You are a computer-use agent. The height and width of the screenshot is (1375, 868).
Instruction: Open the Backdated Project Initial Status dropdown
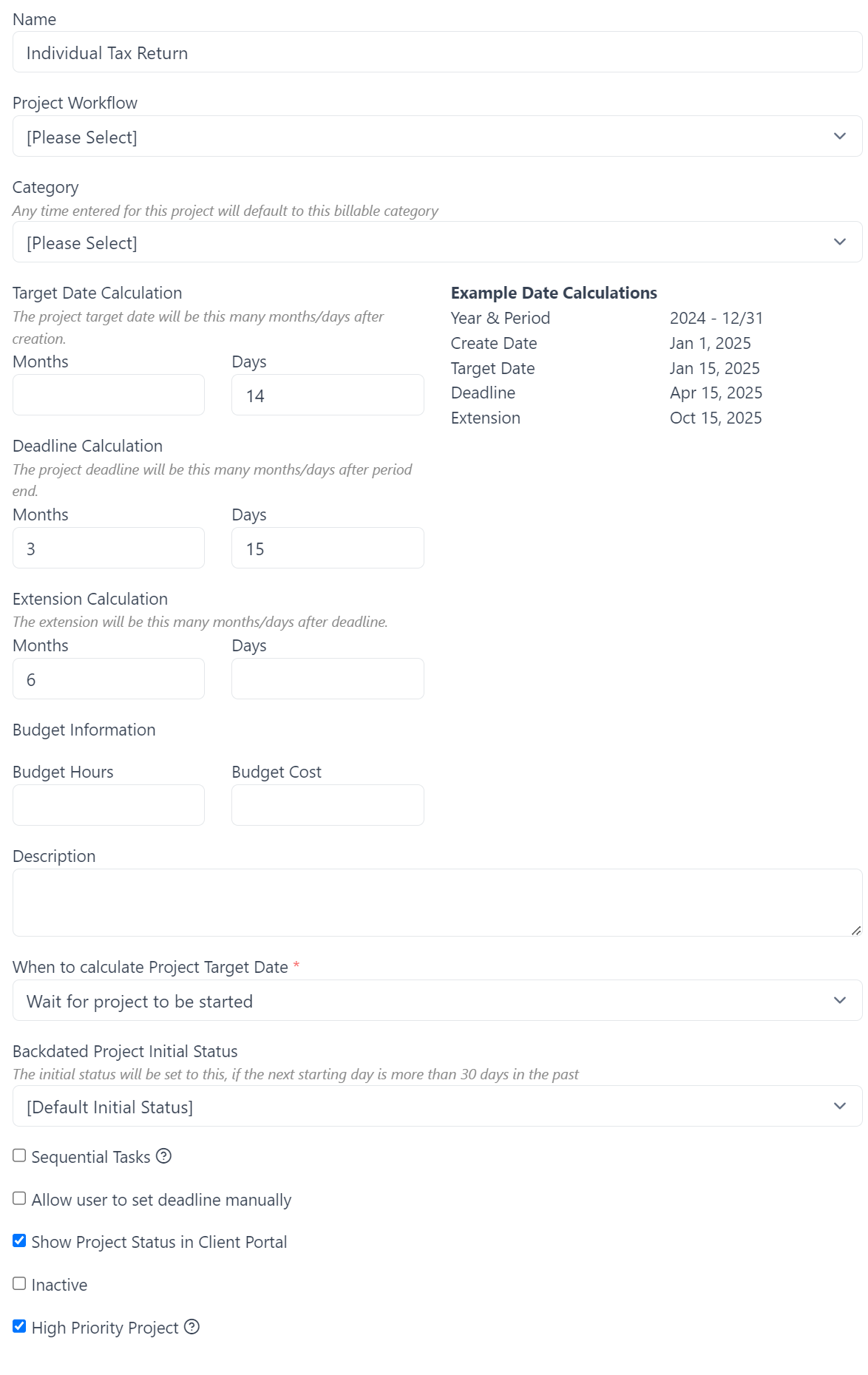coord(436,1107)
